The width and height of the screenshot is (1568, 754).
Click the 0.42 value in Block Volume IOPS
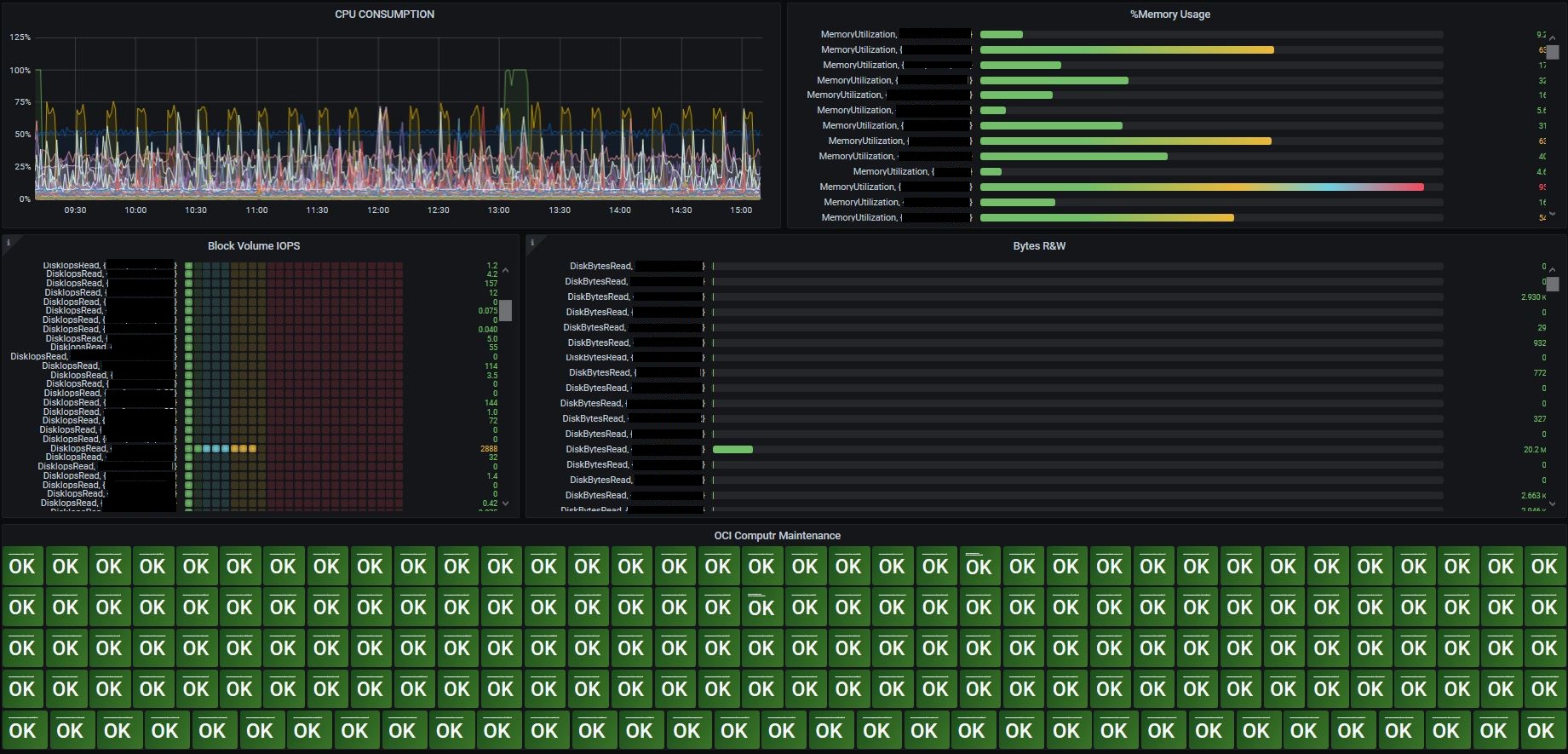[x=490, y=504]
